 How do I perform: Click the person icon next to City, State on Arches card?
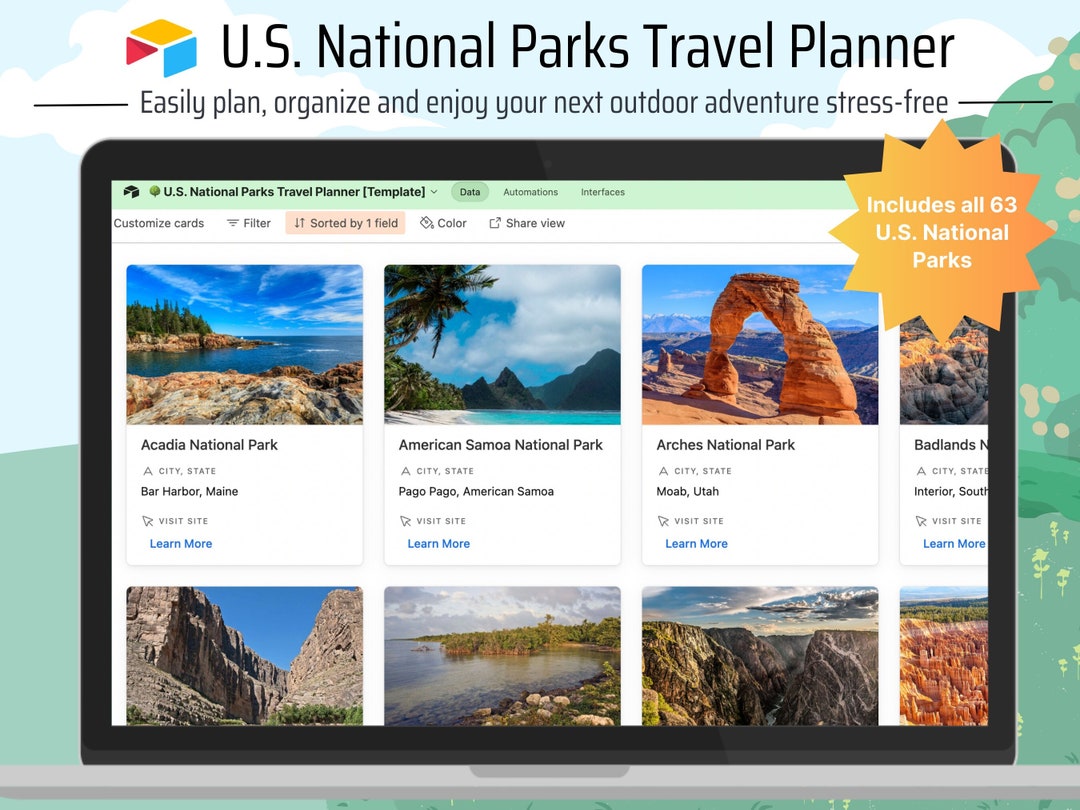click(663, 470)
